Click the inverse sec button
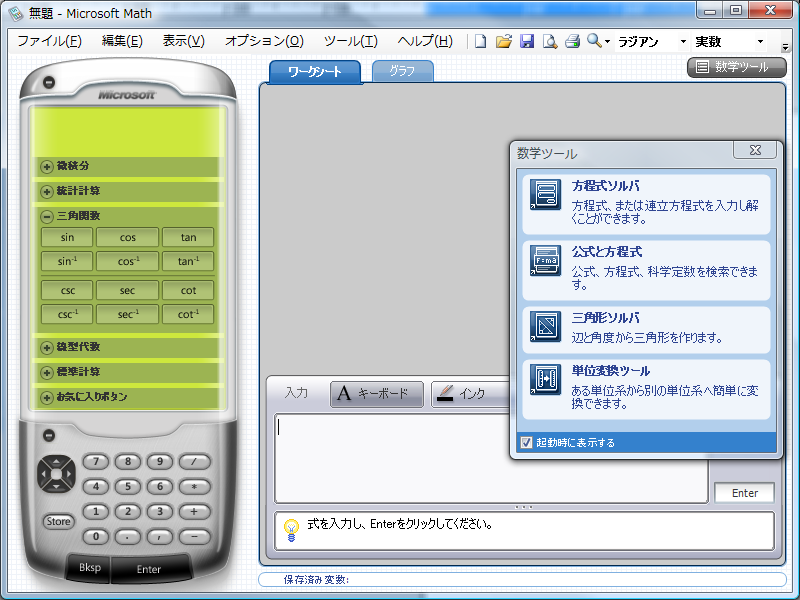Image resolution: width=800 pixels, height=600 pixels. [128, 314]
